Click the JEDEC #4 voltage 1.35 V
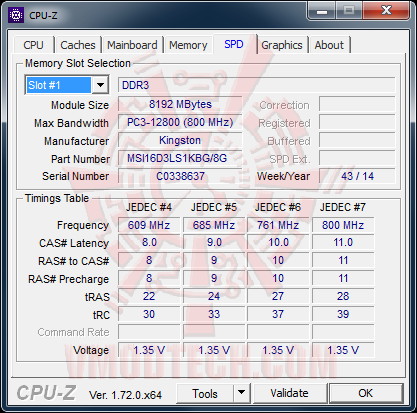417x413 pixels. [149, 350]
